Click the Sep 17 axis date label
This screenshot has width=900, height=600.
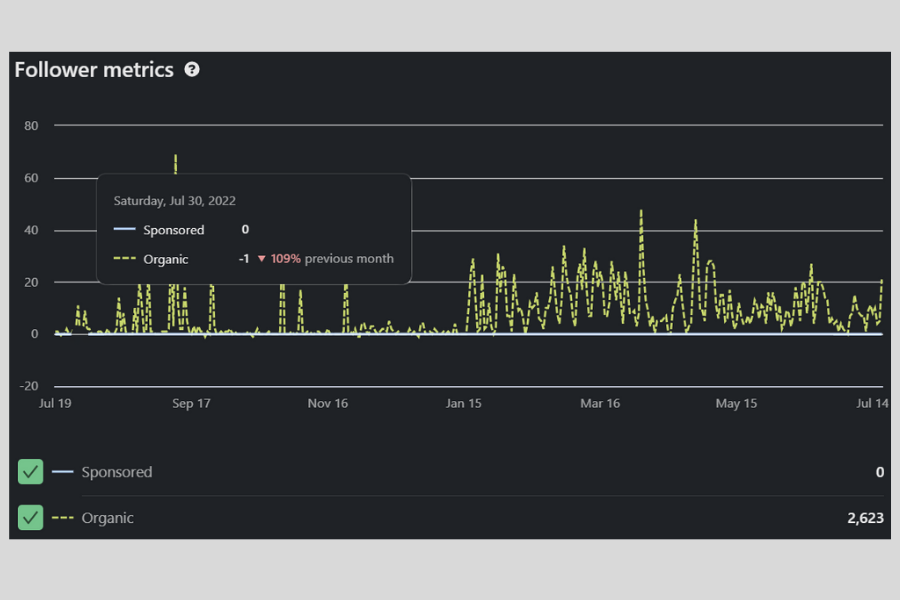click(191, 404)
